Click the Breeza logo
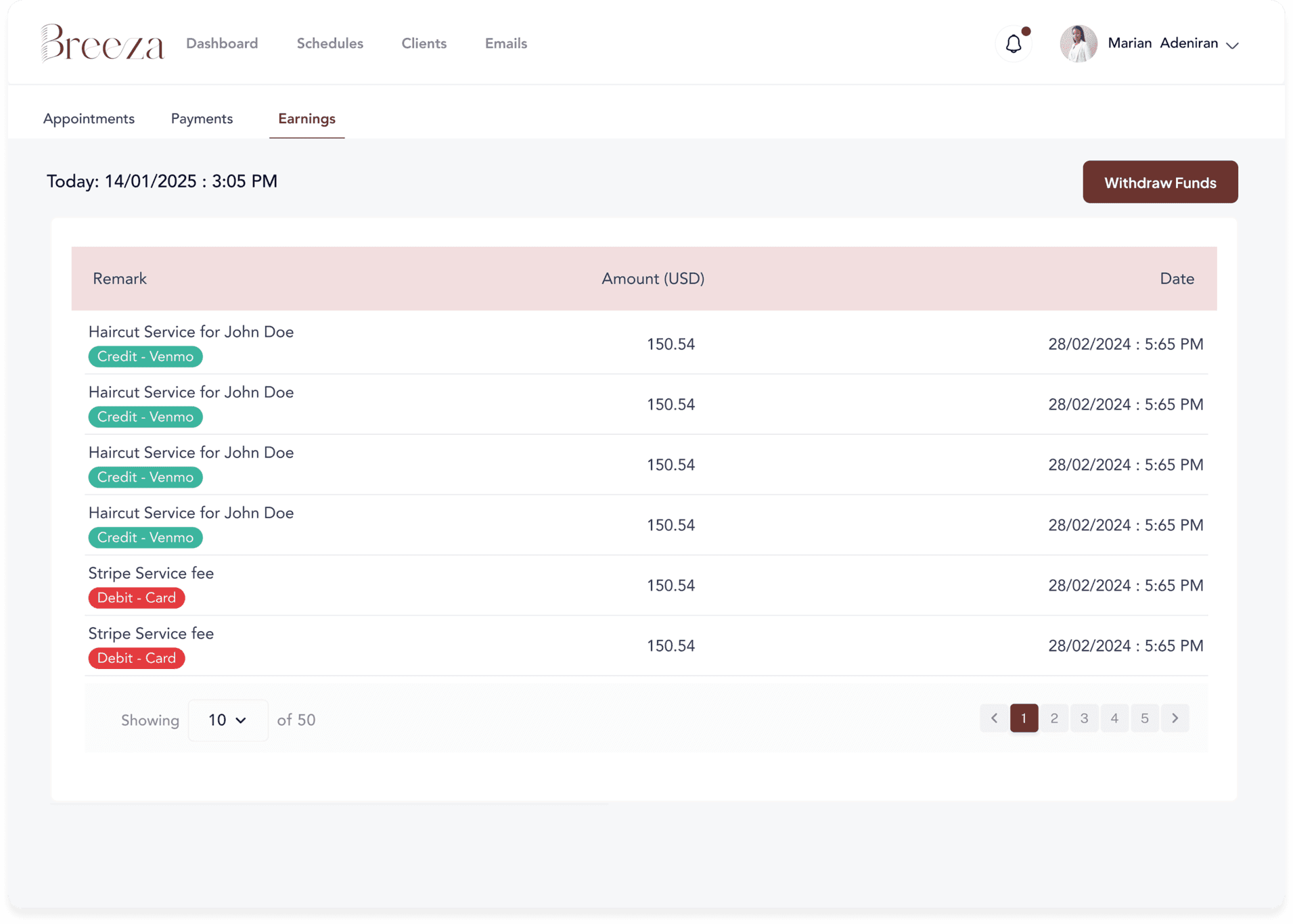1293x924 pixels. click(x=102, y=43)
